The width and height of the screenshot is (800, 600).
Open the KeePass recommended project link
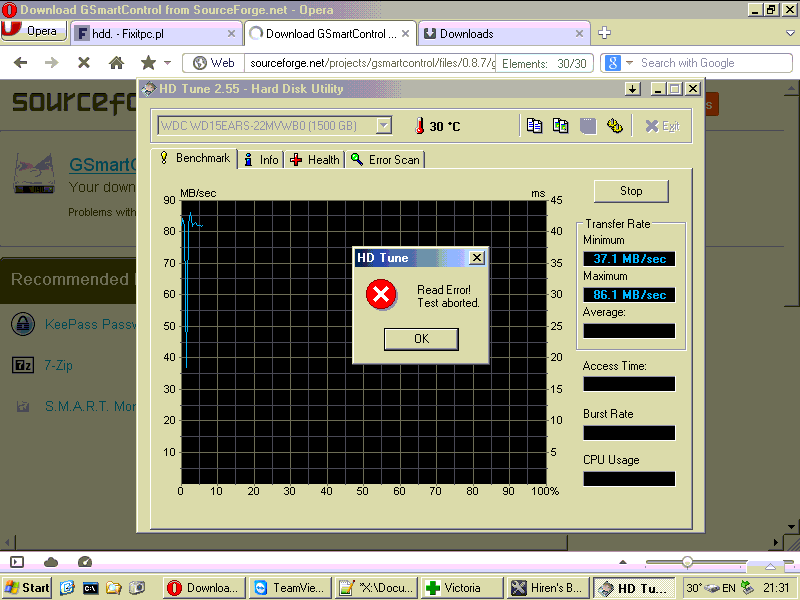point(90,324)
